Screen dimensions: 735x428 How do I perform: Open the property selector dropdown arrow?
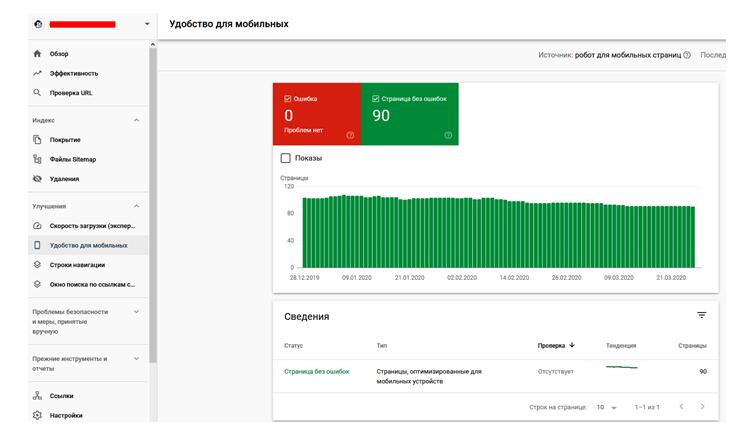pyautogui.click(x=147, y=24)
